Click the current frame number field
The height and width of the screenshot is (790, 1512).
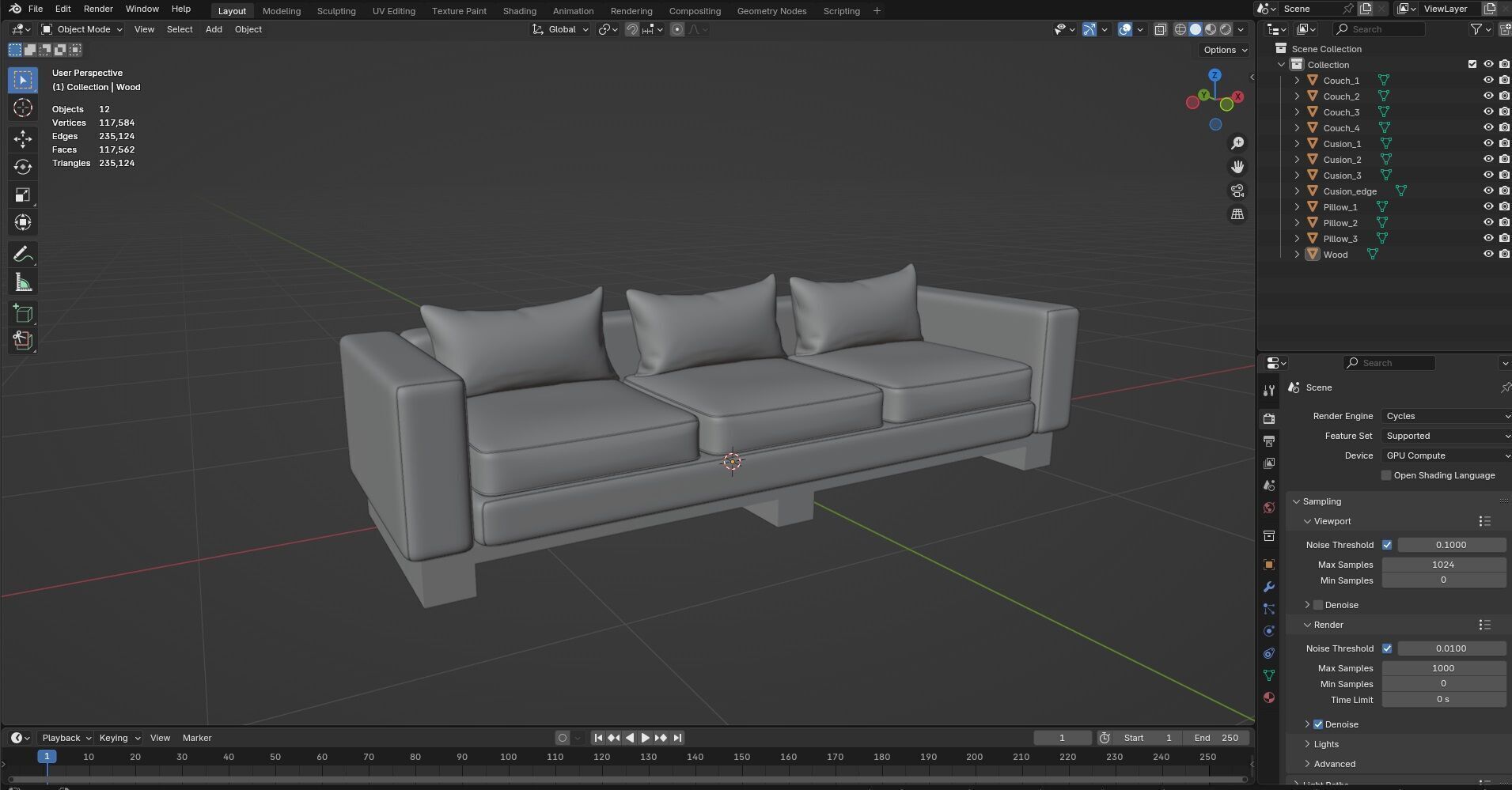tap(1062, 738)
